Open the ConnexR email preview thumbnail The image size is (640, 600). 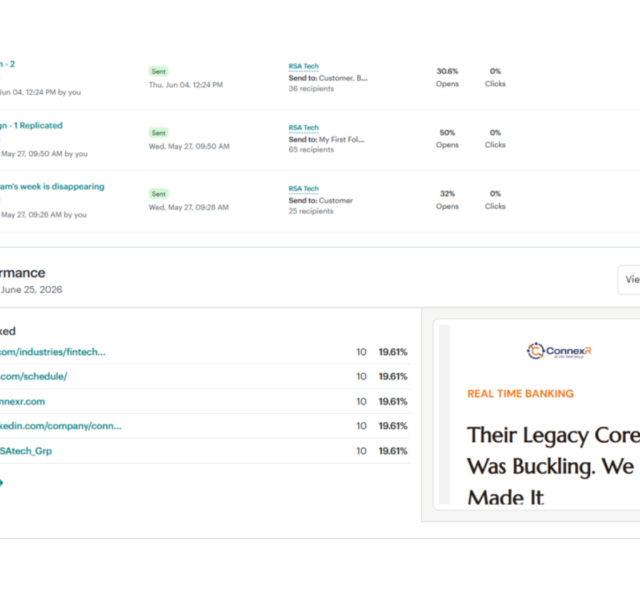(537, 414)
